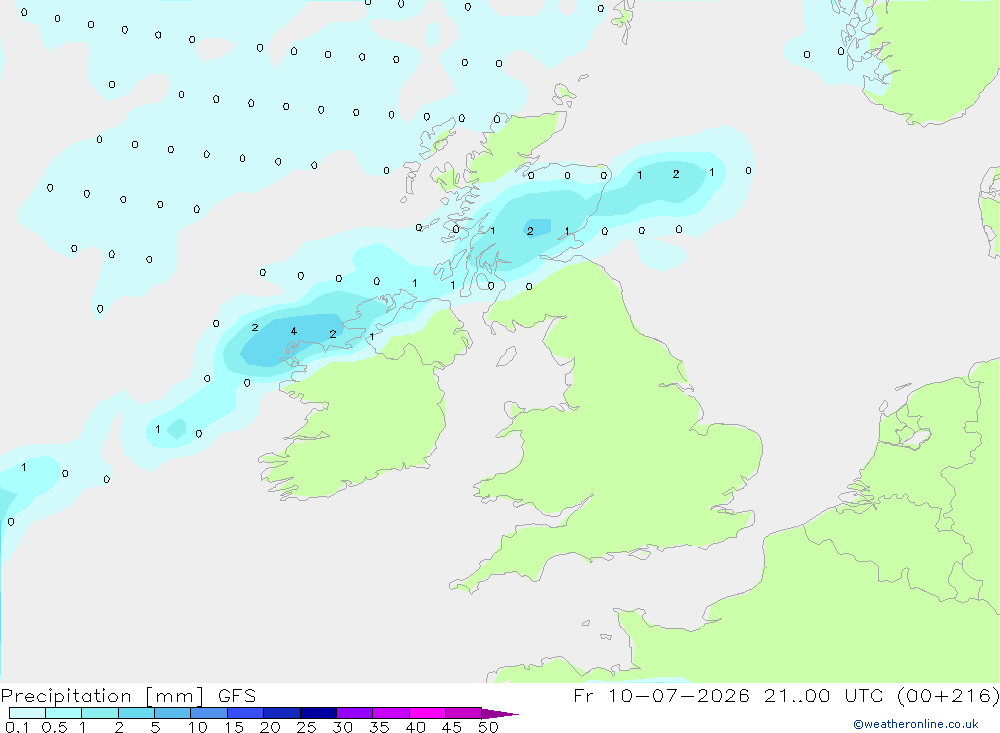Click the forecast date 'Fr 10-07-2026'

(x=661, y=696)
